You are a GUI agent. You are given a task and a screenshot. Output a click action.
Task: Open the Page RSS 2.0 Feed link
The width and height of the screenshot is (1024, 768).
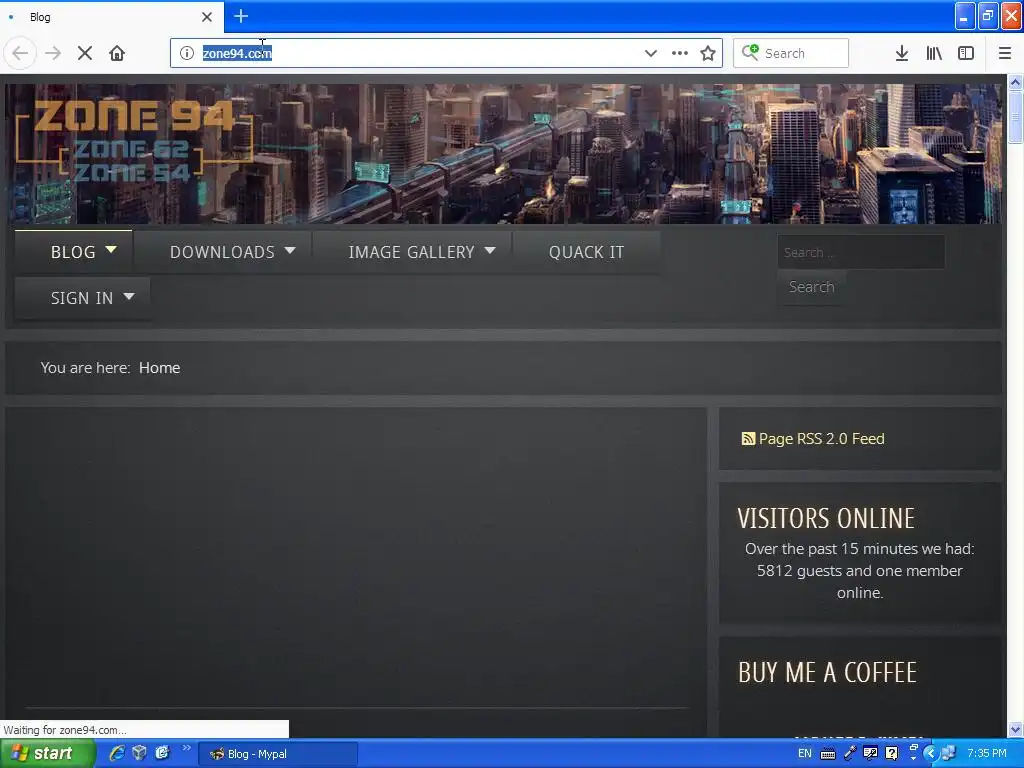pyautogui.click(x=822, y=438)
